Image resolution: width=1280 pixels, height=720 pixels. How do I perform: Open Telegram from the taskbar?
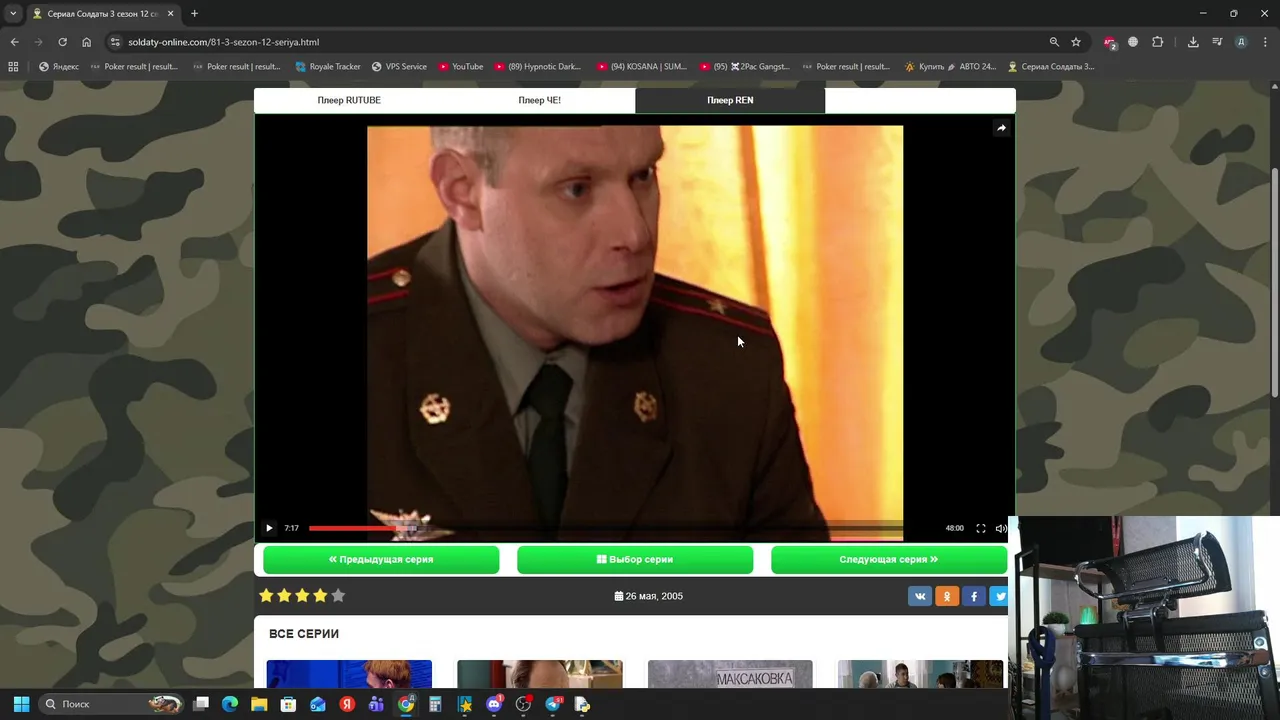[552, 704]
